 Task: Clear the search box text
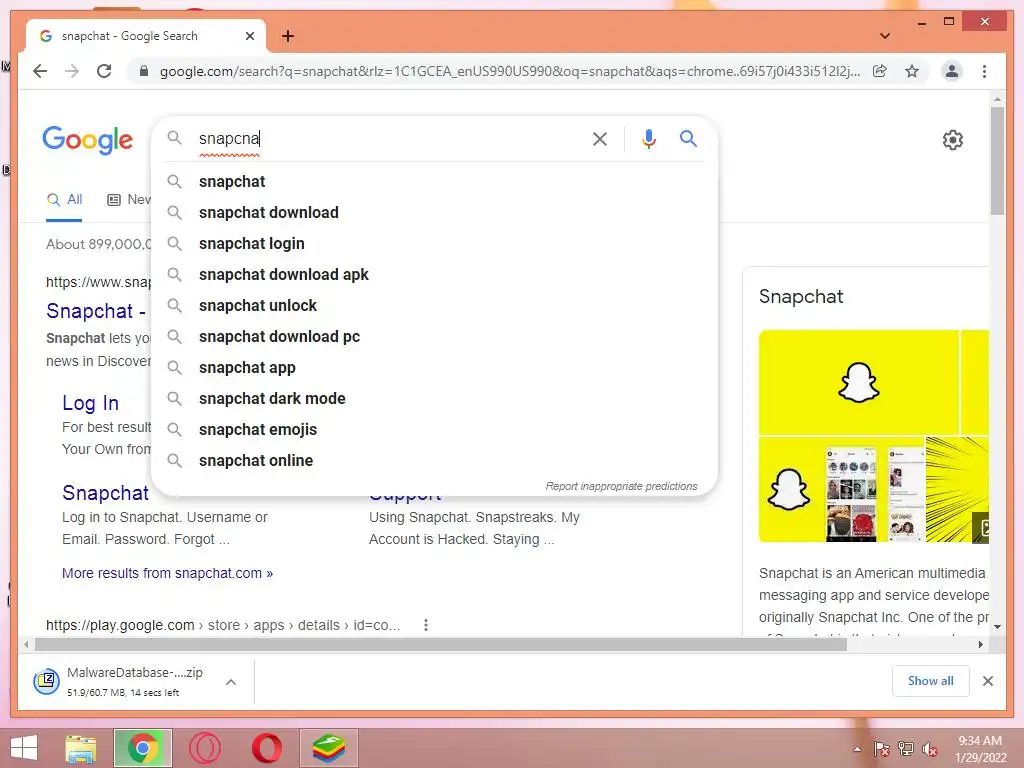coord(600,138)
